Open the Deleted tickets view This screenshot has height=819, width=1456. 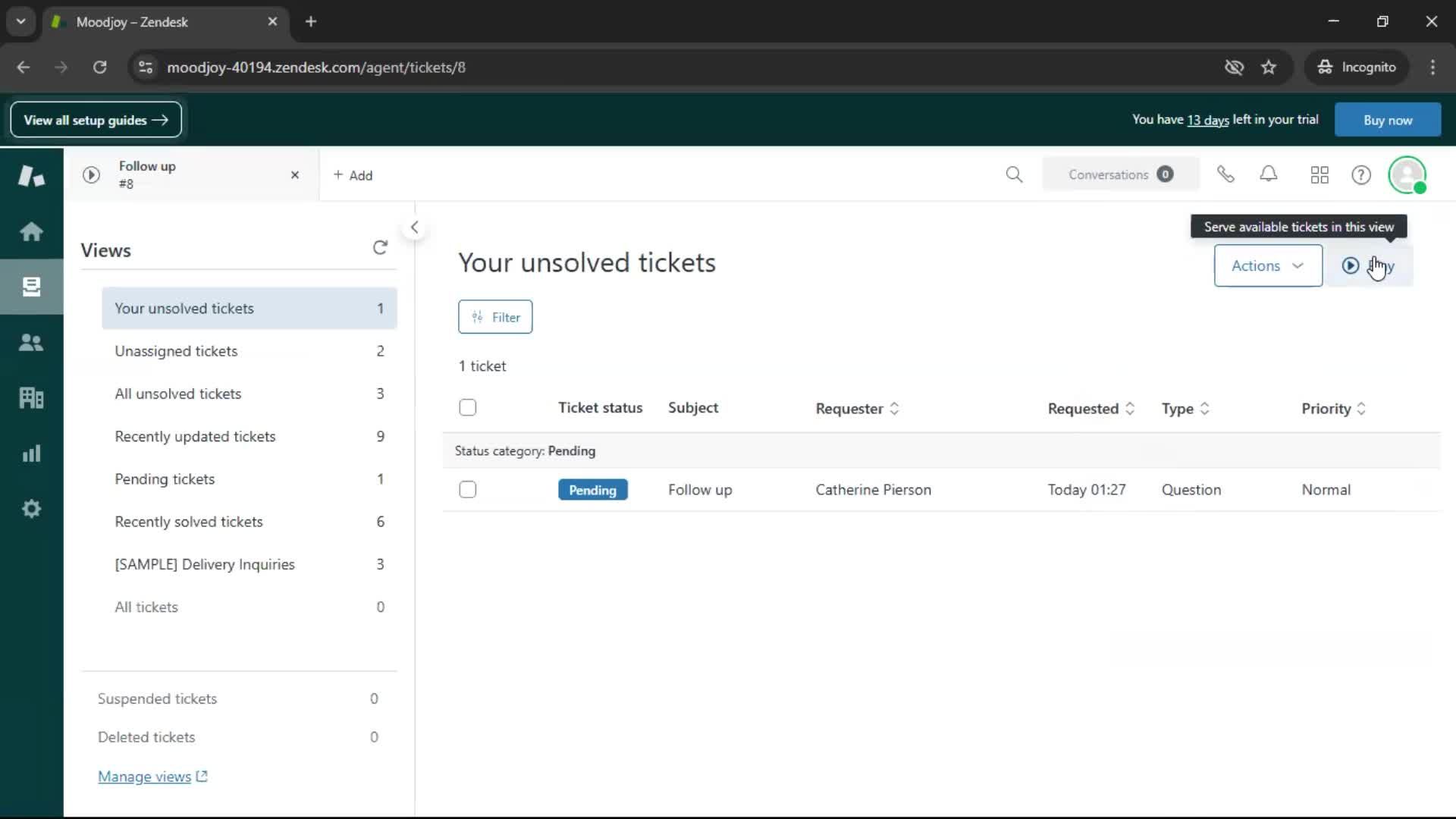[x=238, y=737]
